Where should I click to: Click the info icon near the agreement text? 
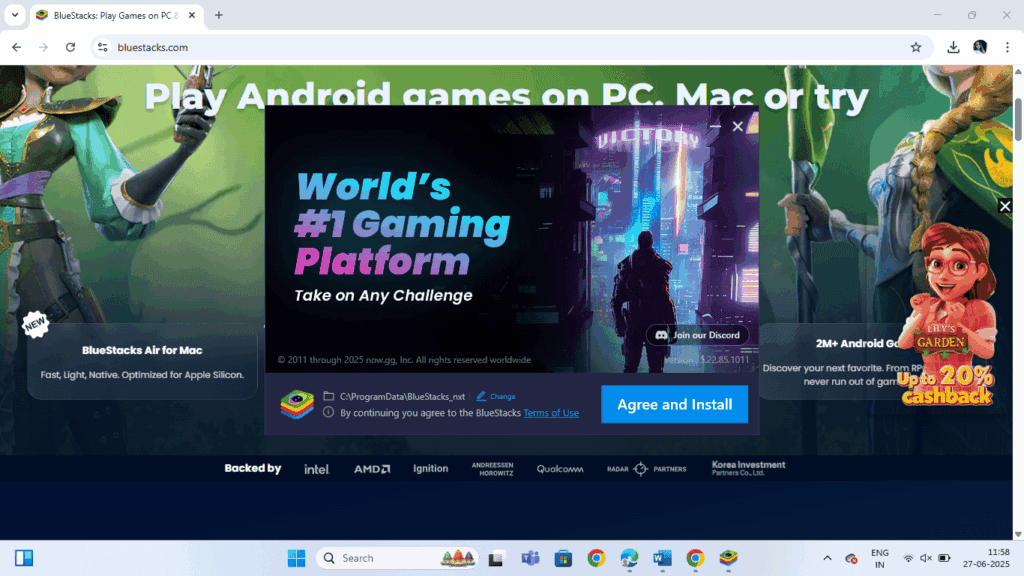[x=328, y=413]
